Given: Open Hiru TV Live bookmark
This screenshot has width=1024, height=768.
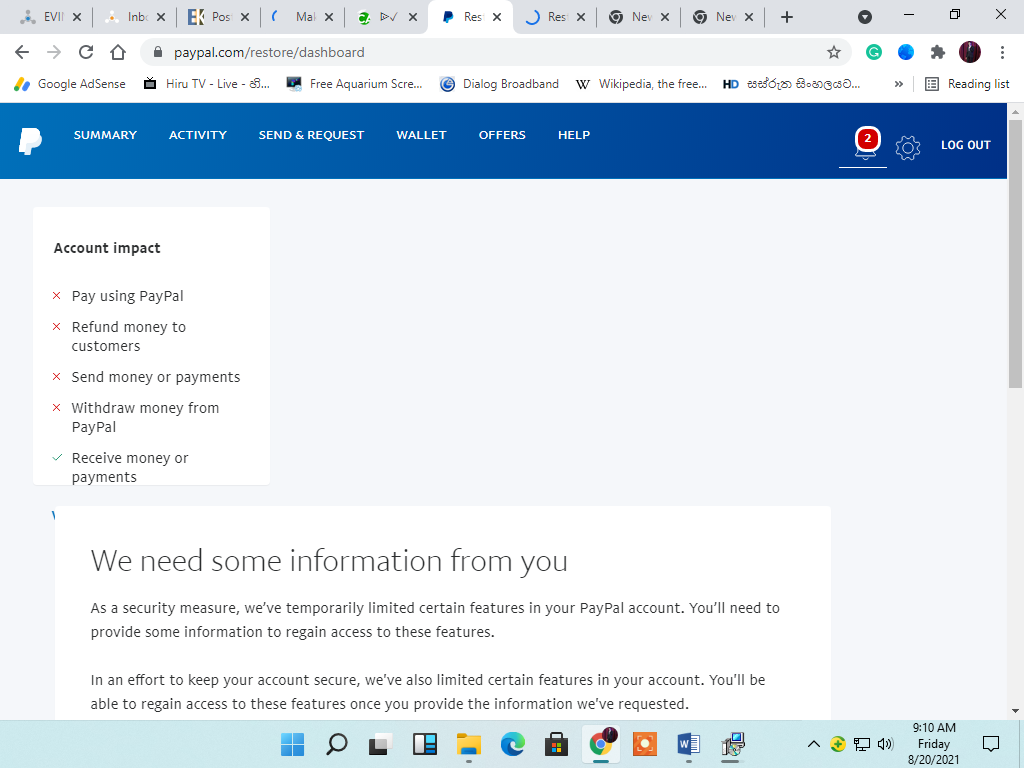Looking at the screenshot, I should [206, 84].
